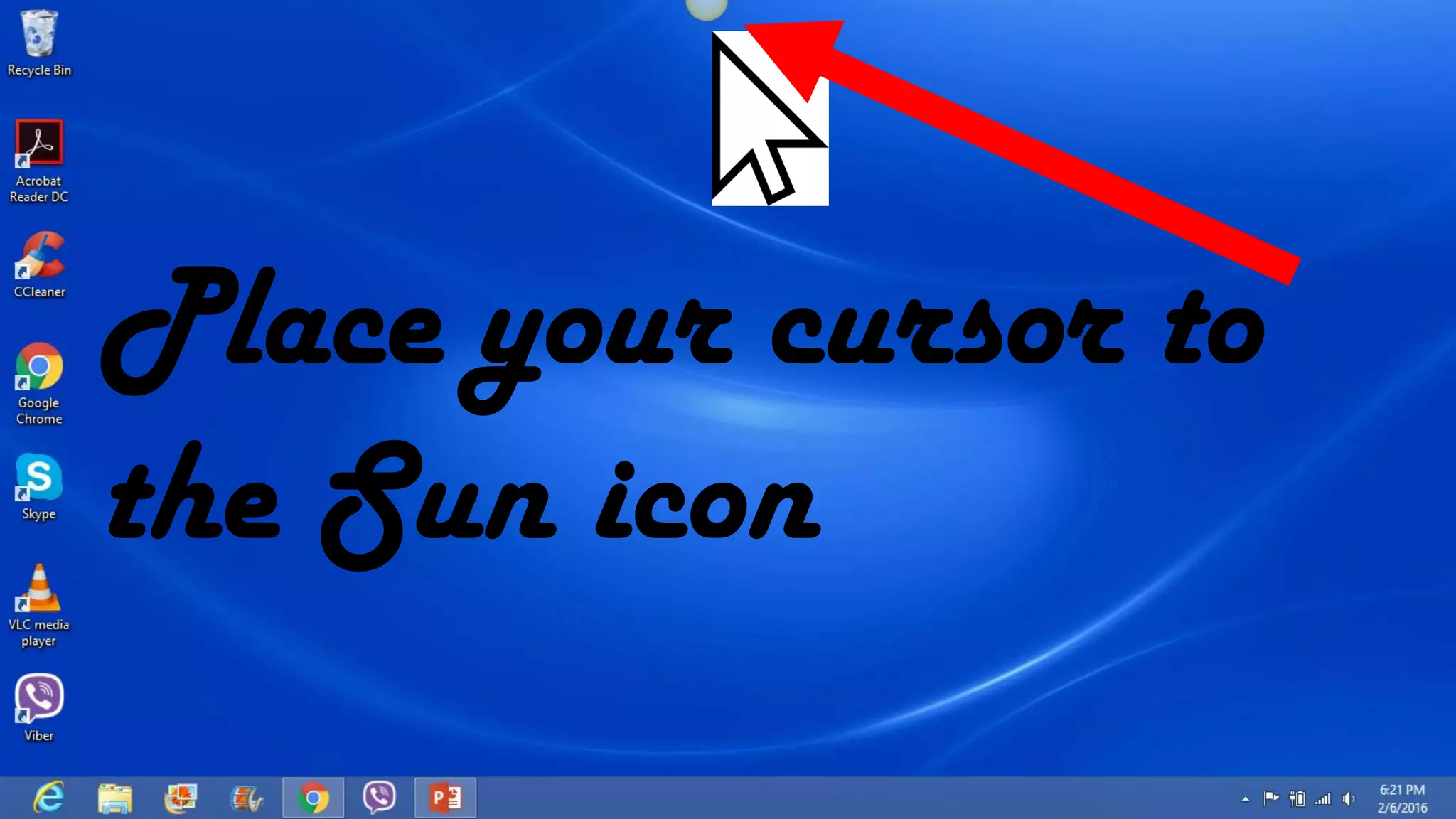Screen dimensions: 1456x819
Task: Click the Sun icon at screen top
Action: pyautogui.click(x=707, y=9)
